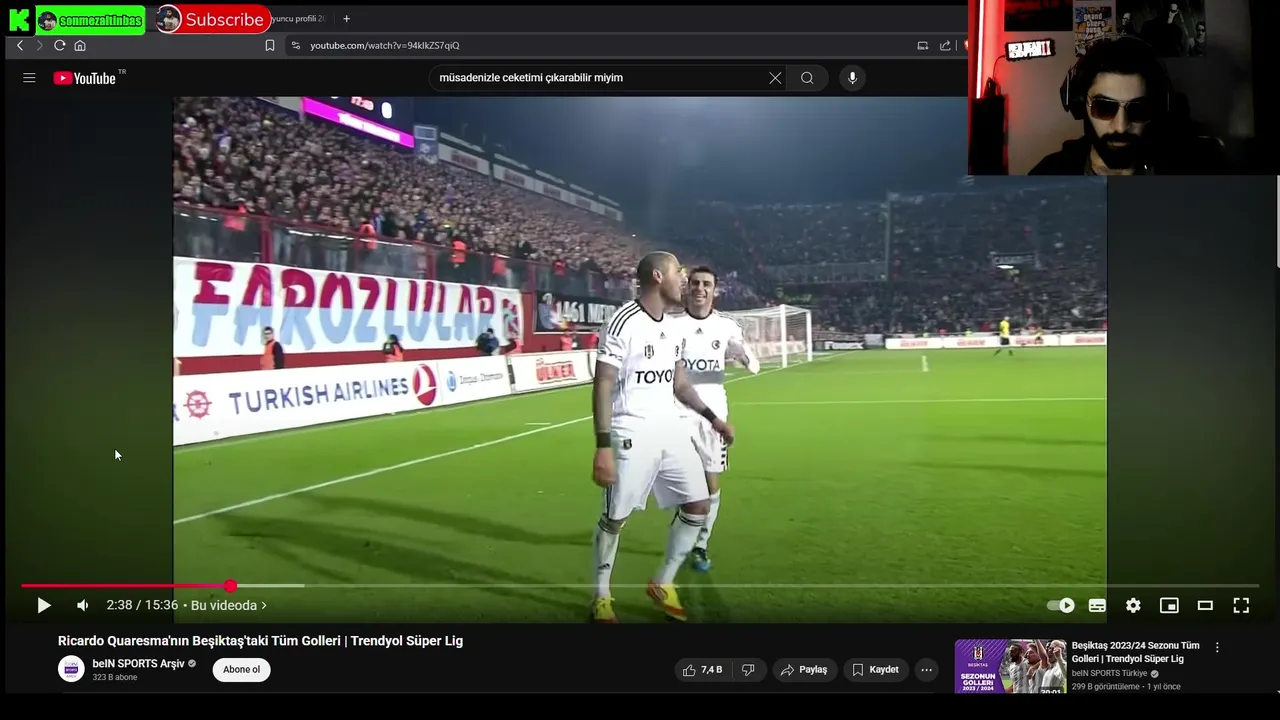This screenshot has height=720, width=1280.
Task: Click the cast/screen icon in address bar
Action: (x=922, y=45)
